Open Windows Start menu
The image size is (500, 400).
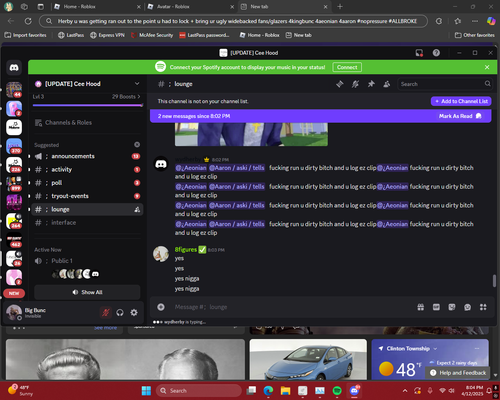[x=146, y=391]
